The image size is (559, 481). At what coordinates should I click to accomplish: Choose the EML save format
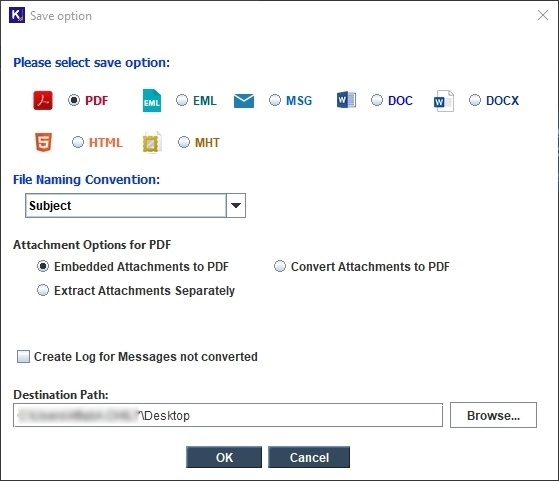tap(182, 100)
